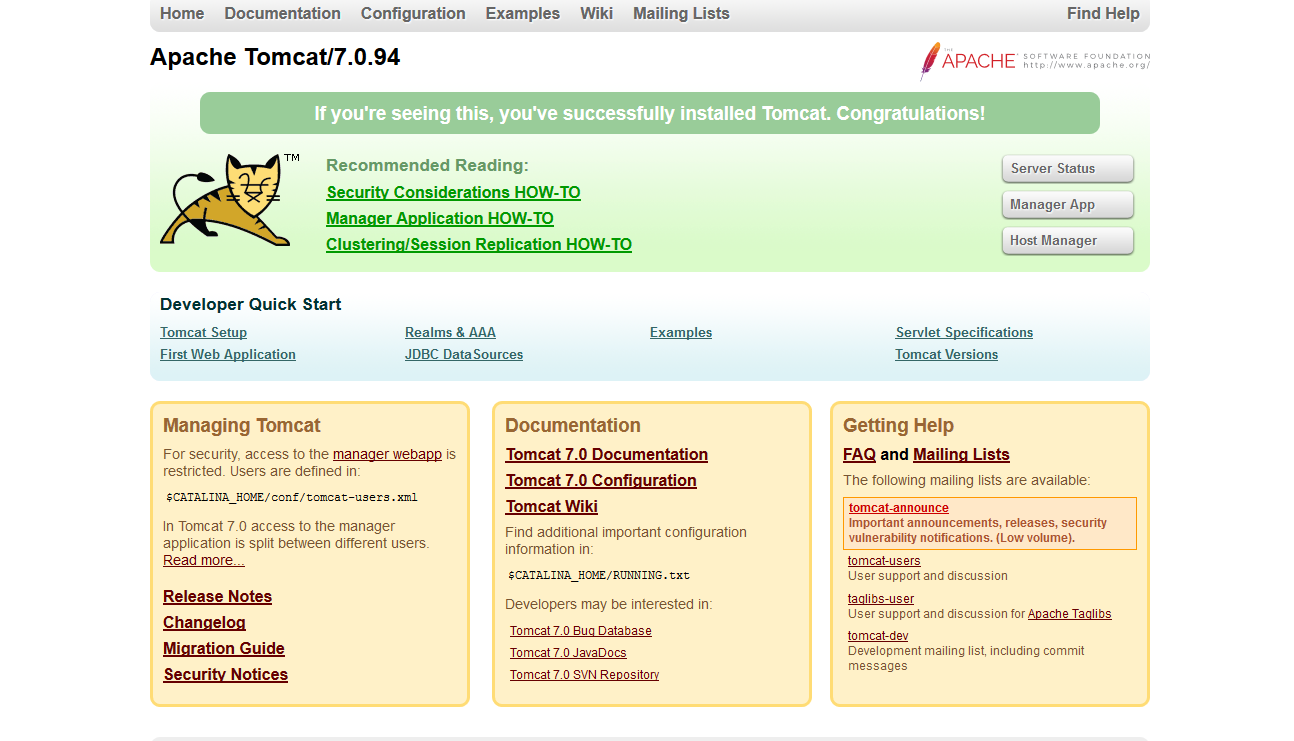Open Tomcat 7.0 SVN Repository link
Viewport: 1294px width, 741px height.
coord(584,675)
